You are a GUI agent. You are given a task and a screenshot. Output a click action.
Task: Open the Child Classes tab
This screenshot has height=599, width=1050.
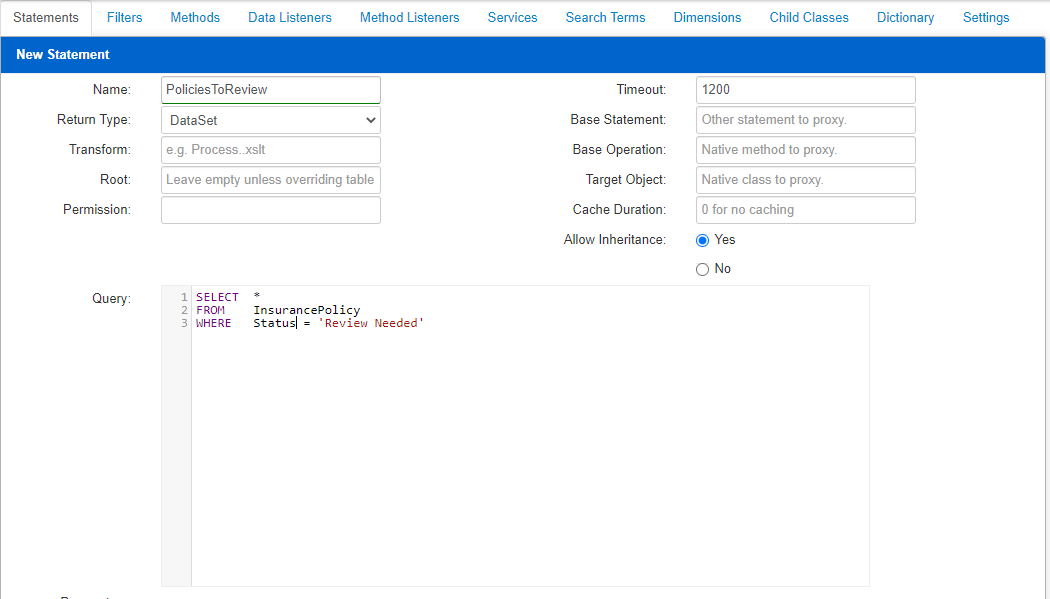pyautogui.click(x=809, y=18)
